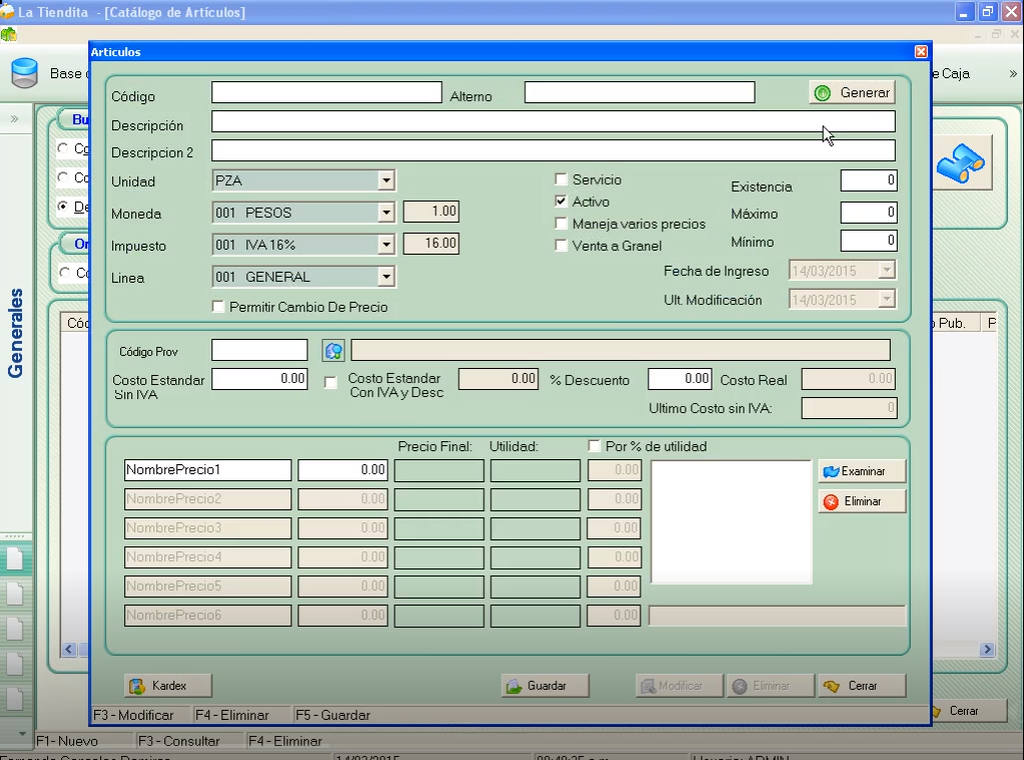Click the supplier lookup icon beside Código Prov

333,350
